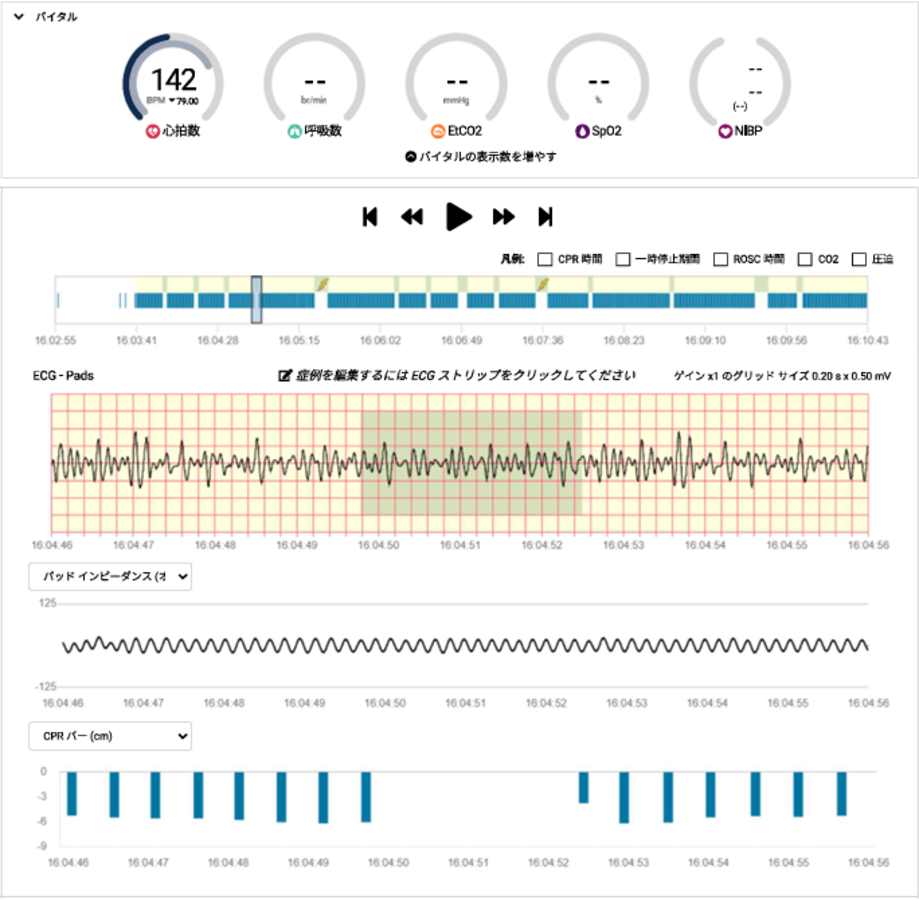Enable the ROSC 時間 legend checkbox
Screen dimensions: 919x900
click(720, 259)
